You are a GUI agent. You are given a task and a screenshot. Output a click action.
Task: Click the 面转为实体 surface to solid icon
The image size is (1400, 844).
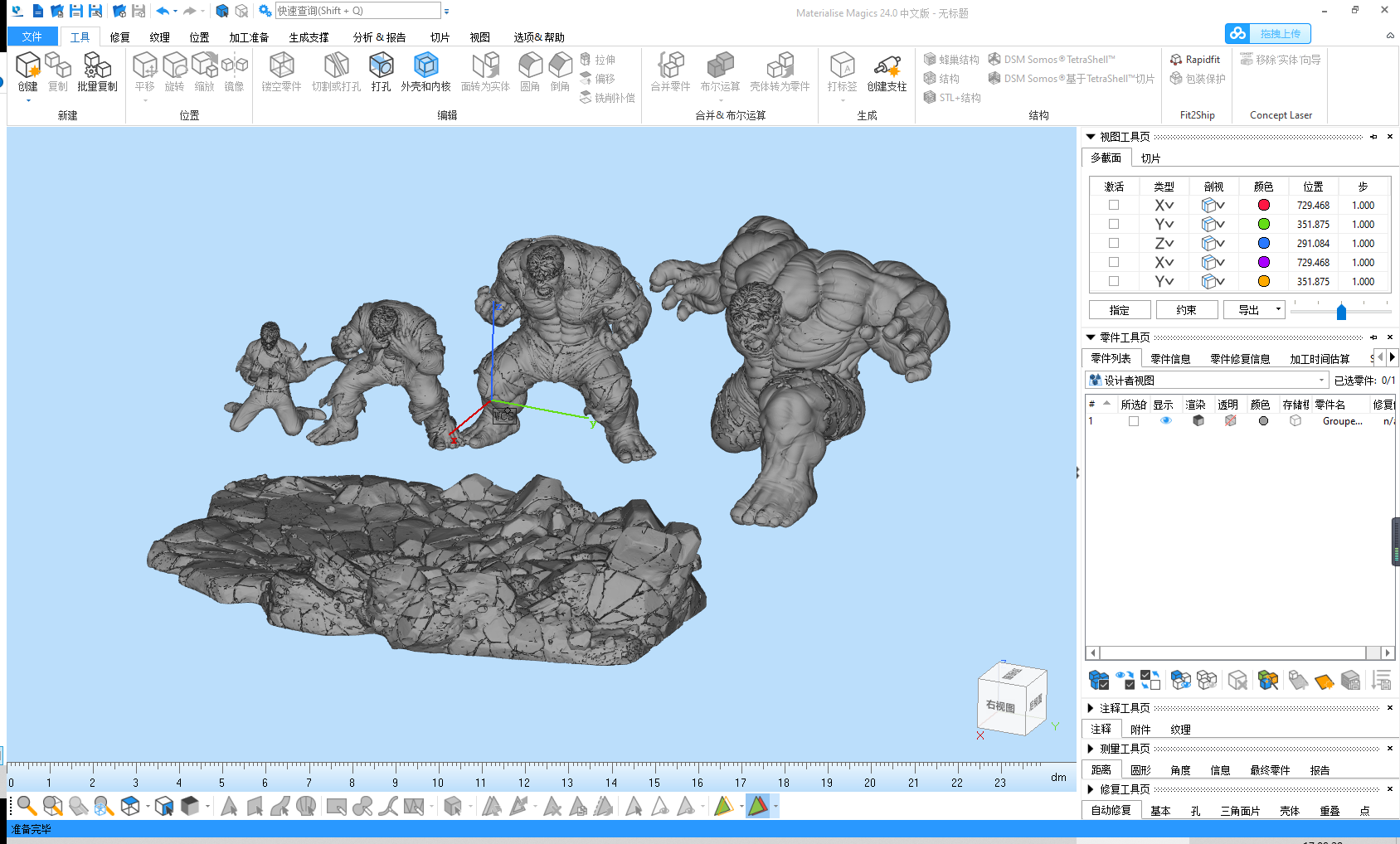[x=485, y=71]
